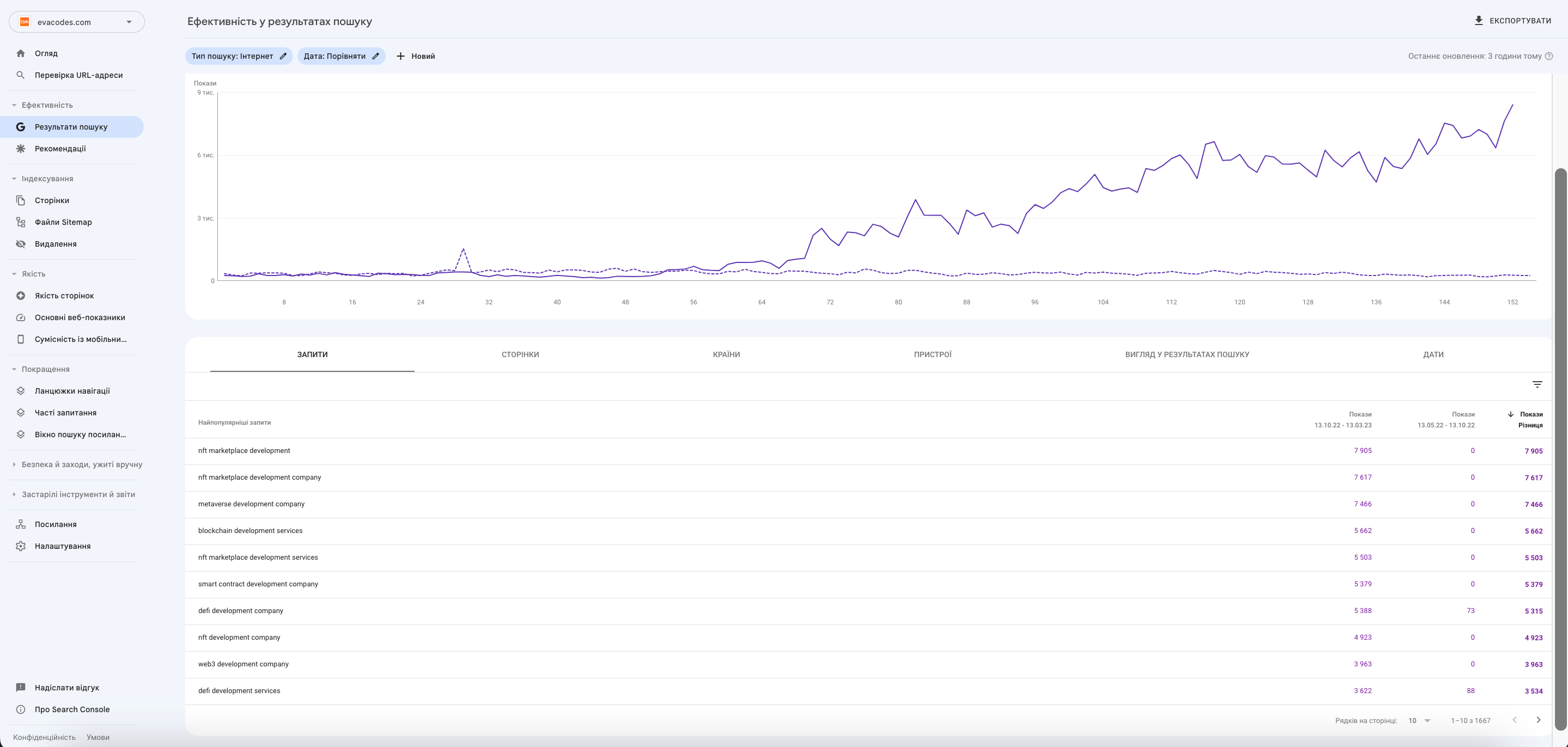
Task: Open the Посилання links icon
Action: (21, 524)
